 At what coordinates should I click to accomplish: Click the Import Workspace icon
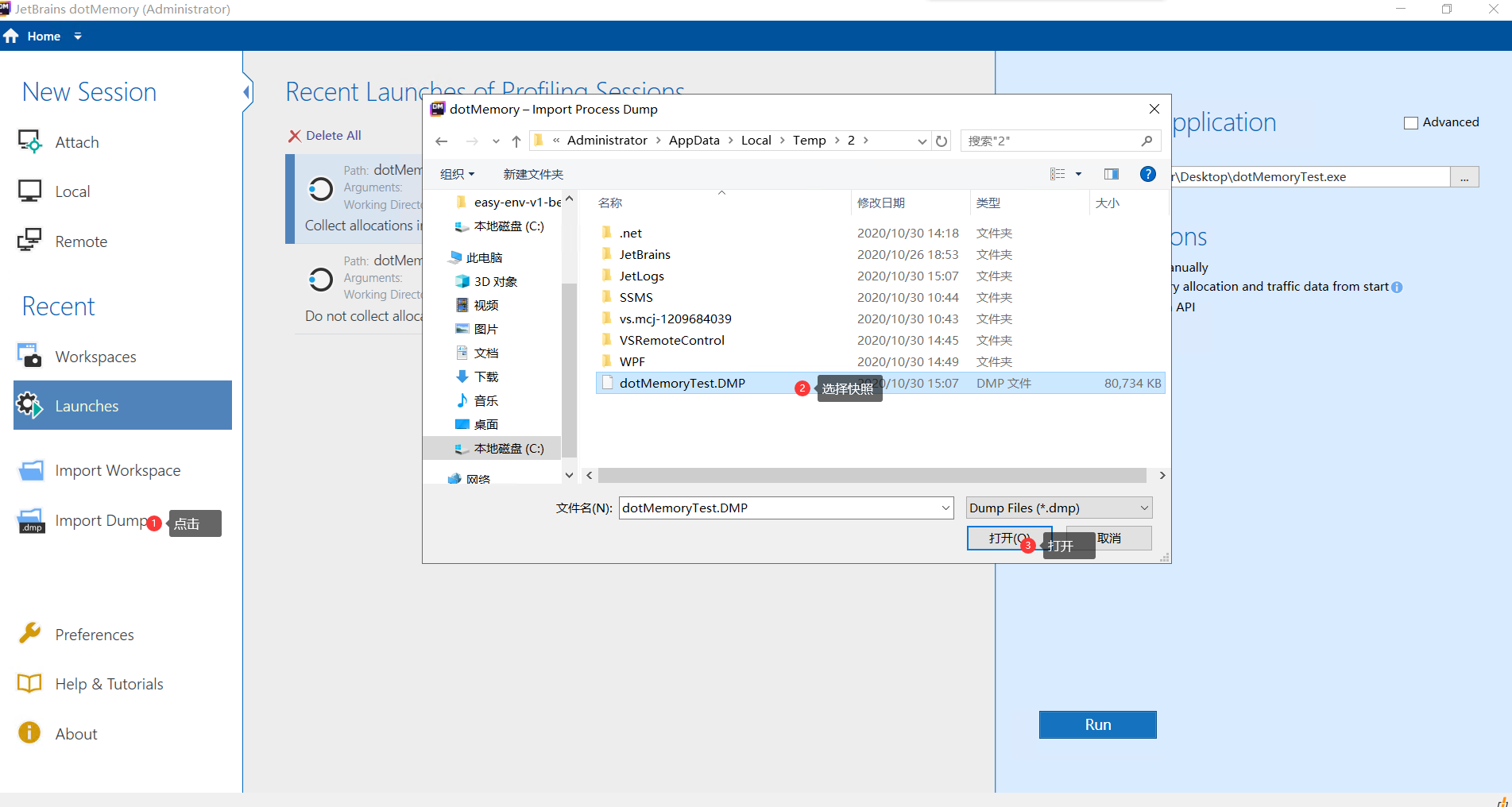coord(31,470)
